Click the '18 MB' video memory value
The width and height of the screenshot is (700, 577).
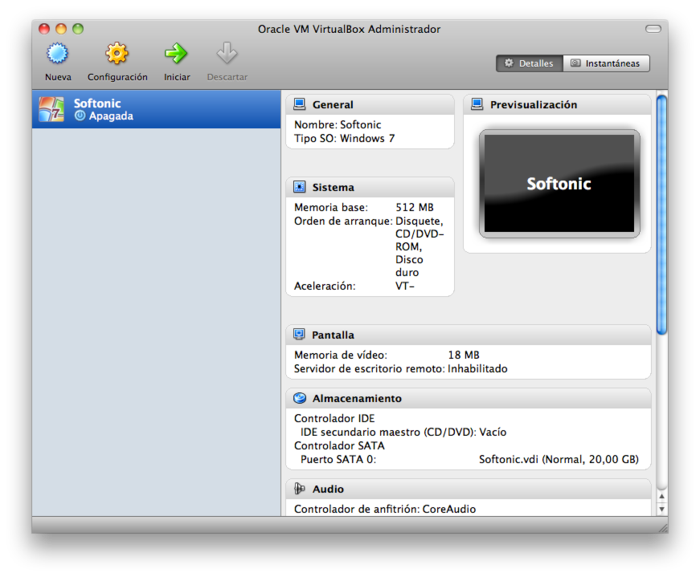pos(463,355)
